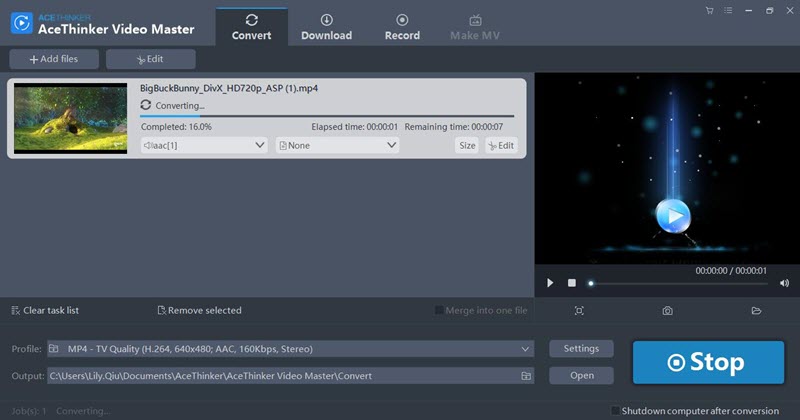Screen dimensions: 800x420
Task: Click the shopping cart purchase icon
Action: [709, 11]
